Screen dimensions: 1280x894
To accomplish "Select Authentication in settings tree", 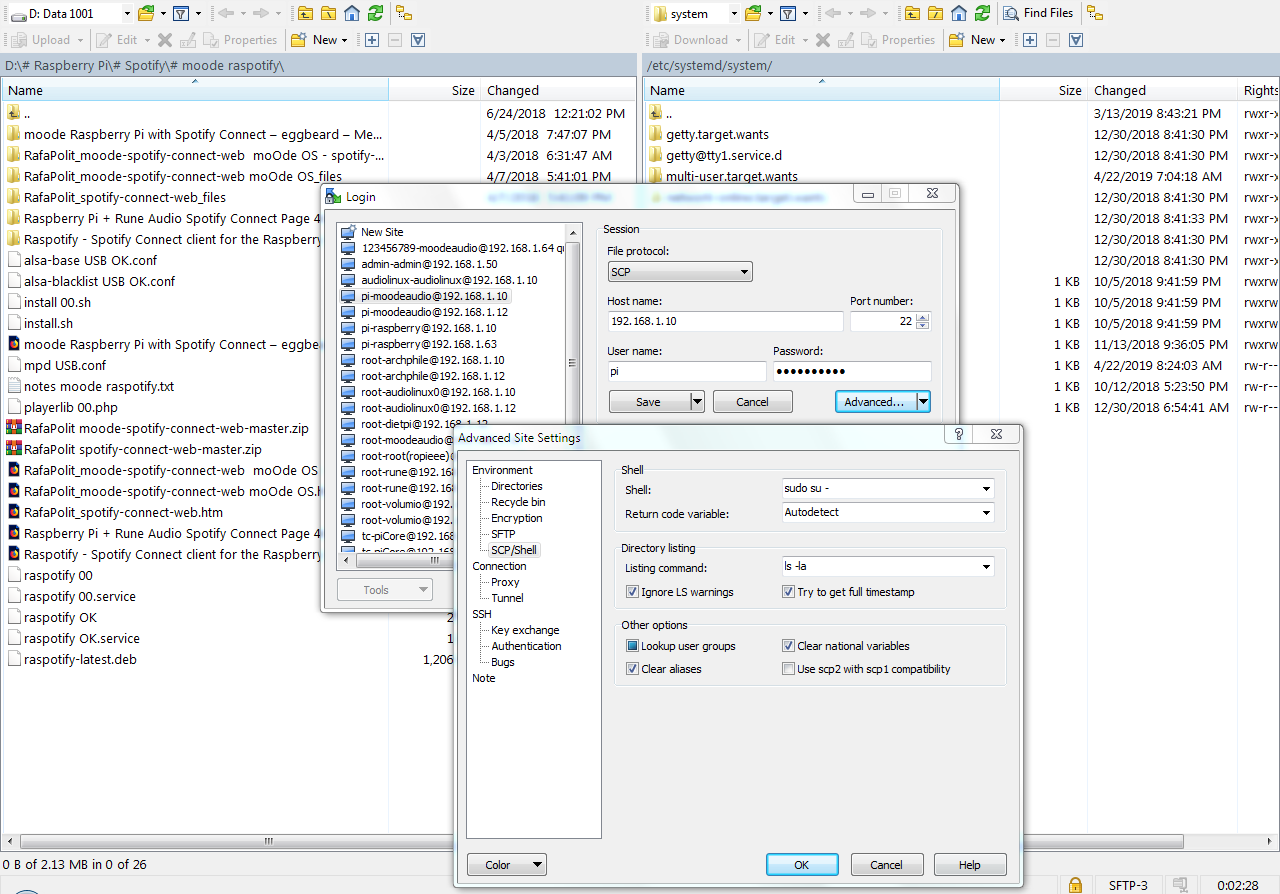I will click(x=526, y=646).
